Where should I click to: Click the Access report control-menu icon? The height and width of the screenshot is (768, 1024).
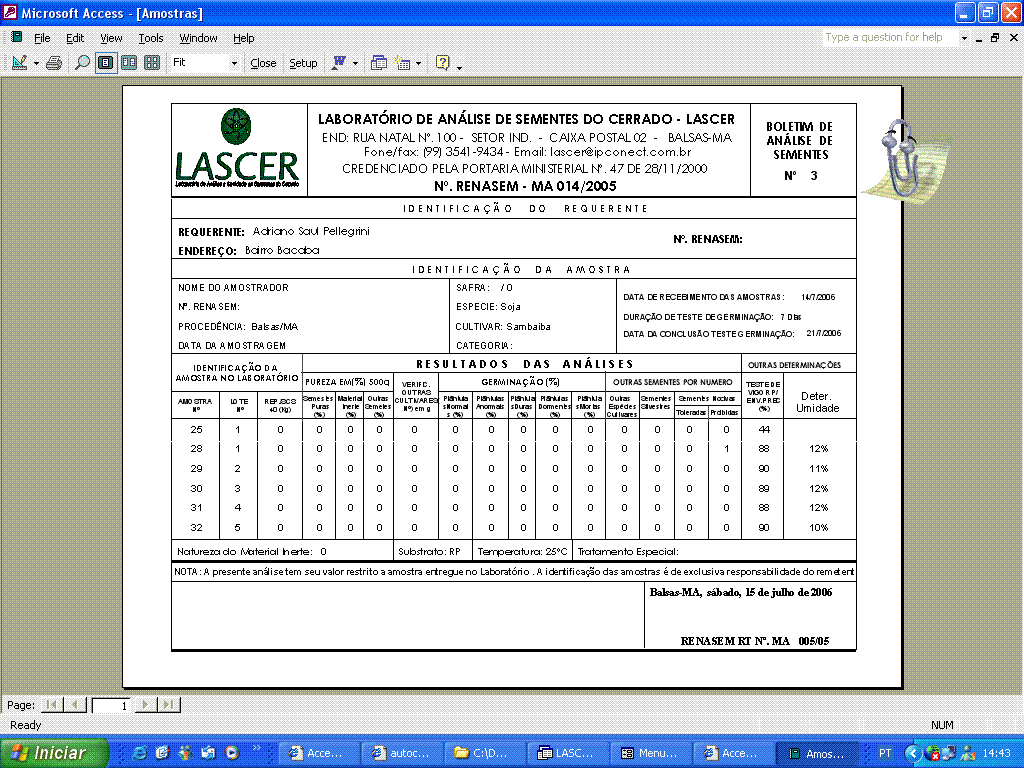pyautogui.click(x=16, y=37)
